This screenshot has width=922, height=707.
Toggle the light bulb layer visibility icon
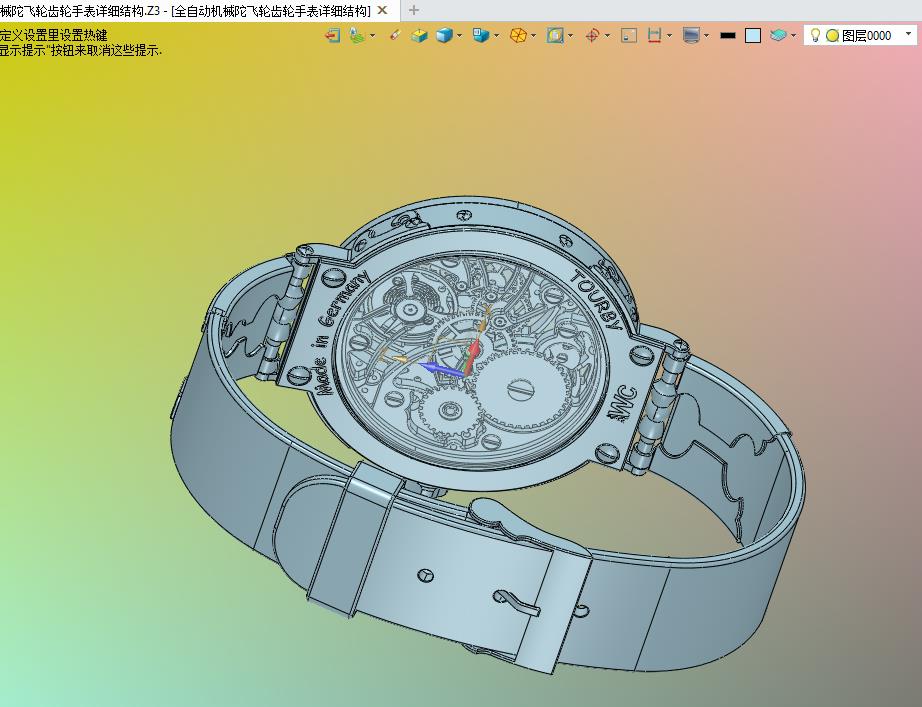coord(815,35)
